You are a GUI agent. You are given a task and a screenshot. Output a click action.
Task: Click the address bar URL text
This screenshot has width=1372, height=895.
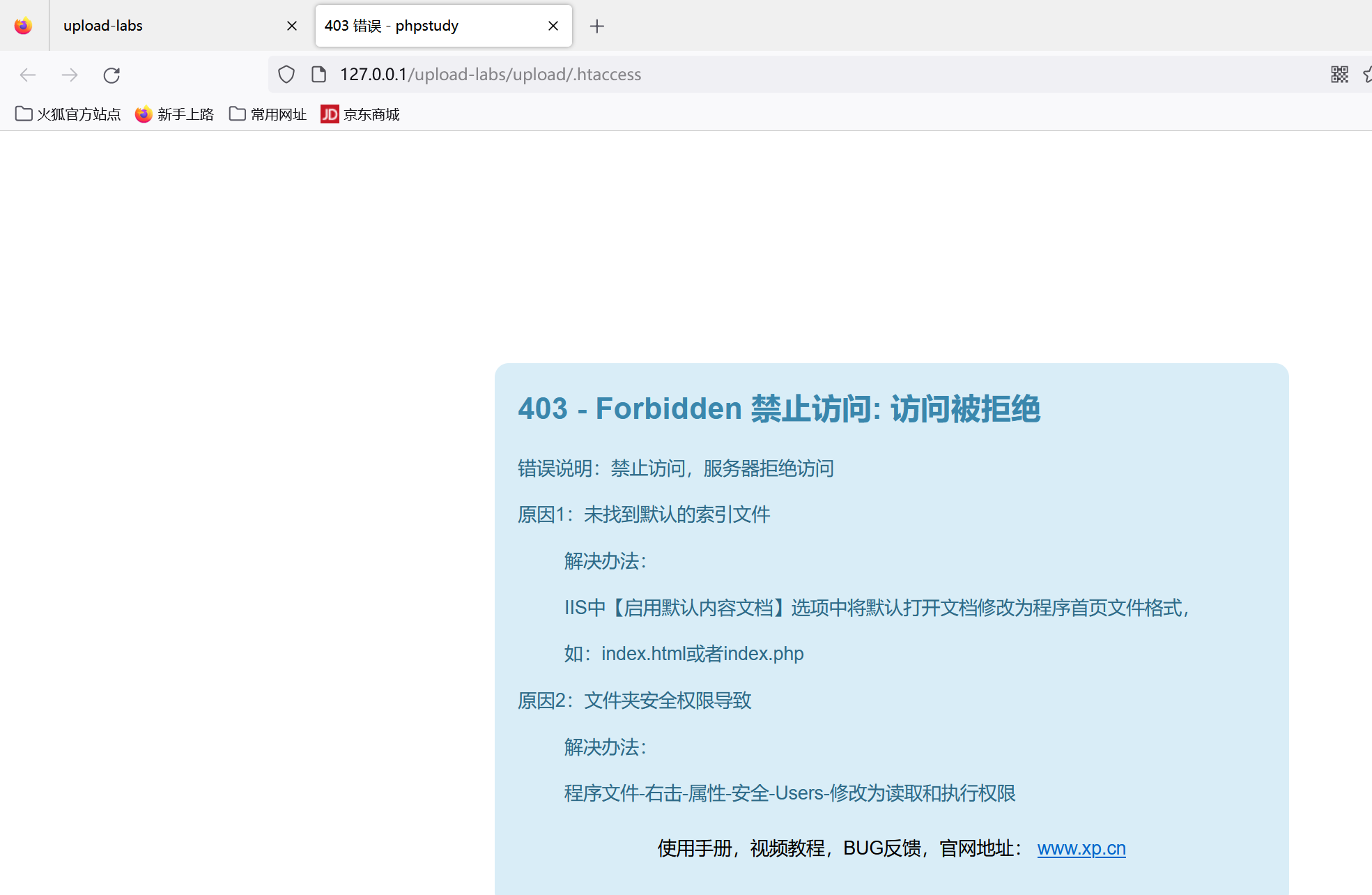point(490,75)
